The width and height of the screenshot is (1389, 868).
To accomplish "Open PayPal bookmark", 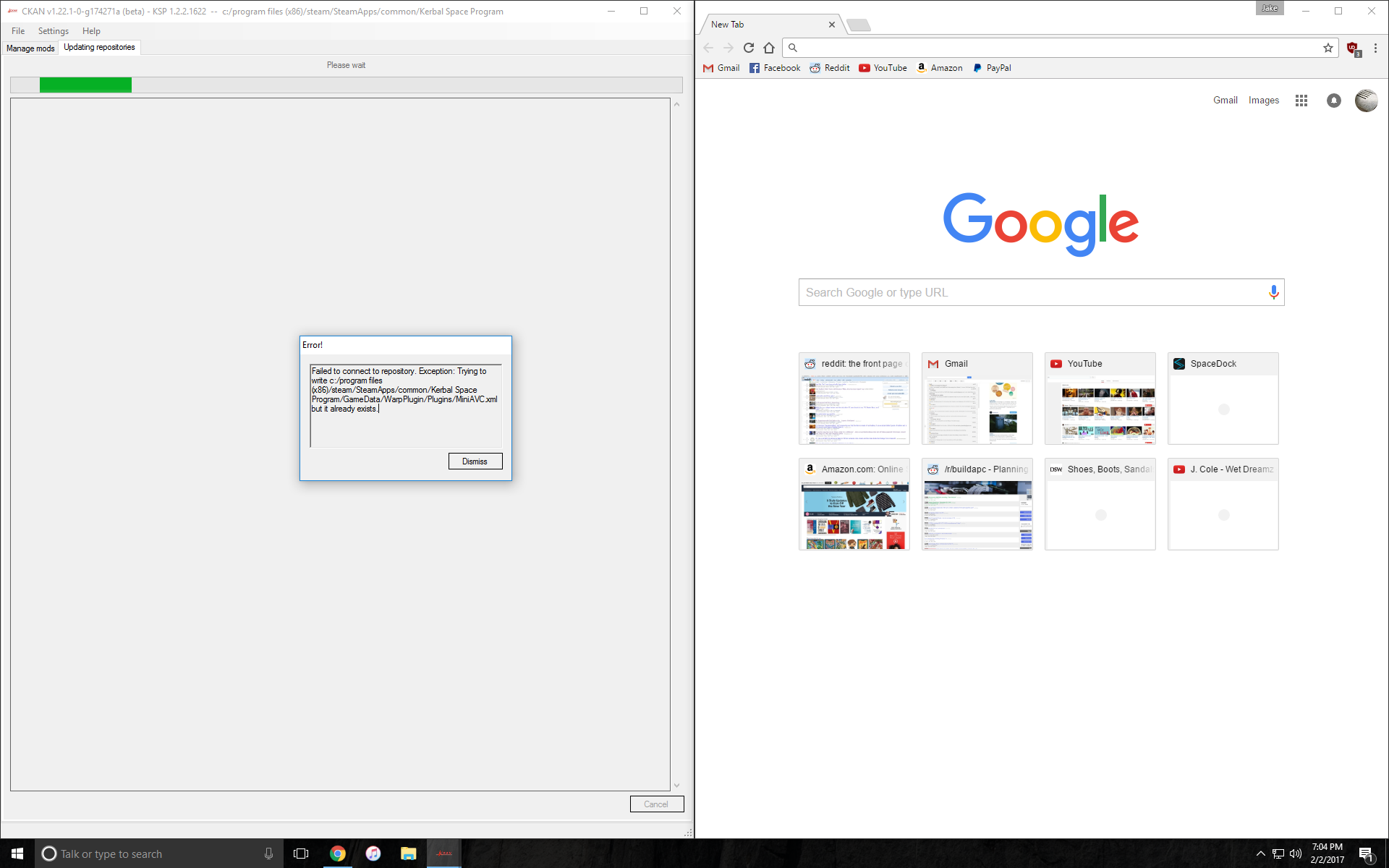I will [x=992, y=68].
